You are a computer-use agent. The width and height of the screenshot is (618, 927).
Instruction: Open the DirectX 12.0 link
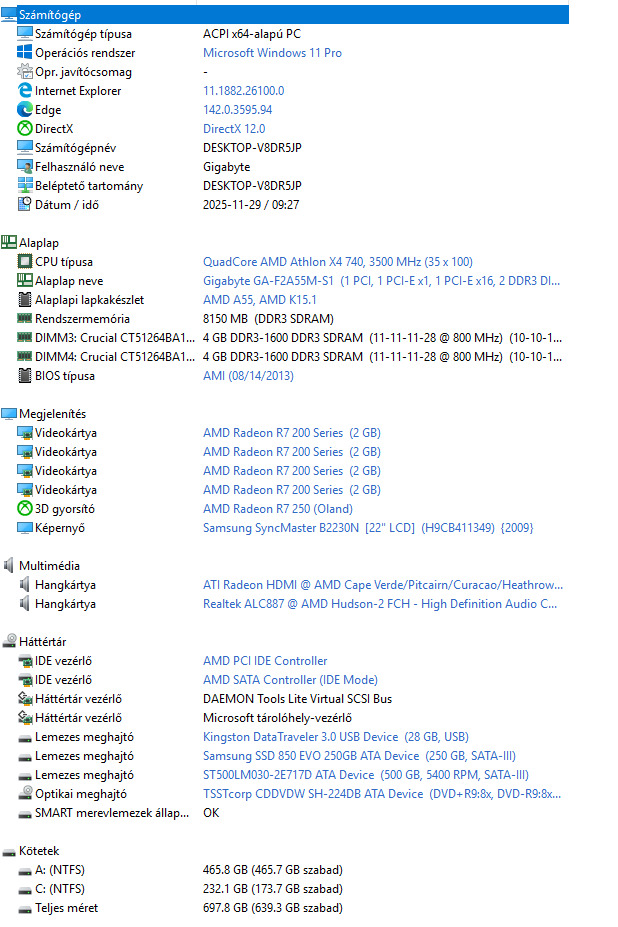tap(234, 128)
